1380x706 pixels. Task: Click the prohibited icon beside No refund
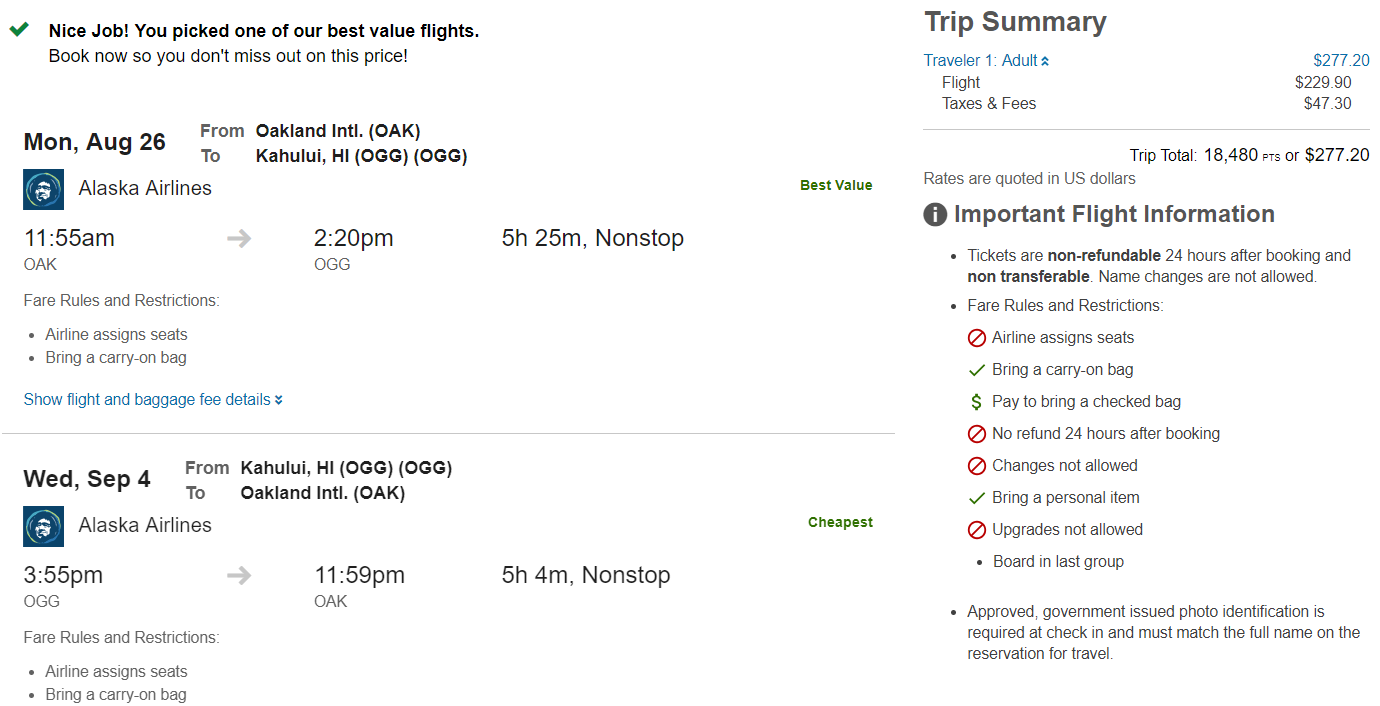pos(977,434)
